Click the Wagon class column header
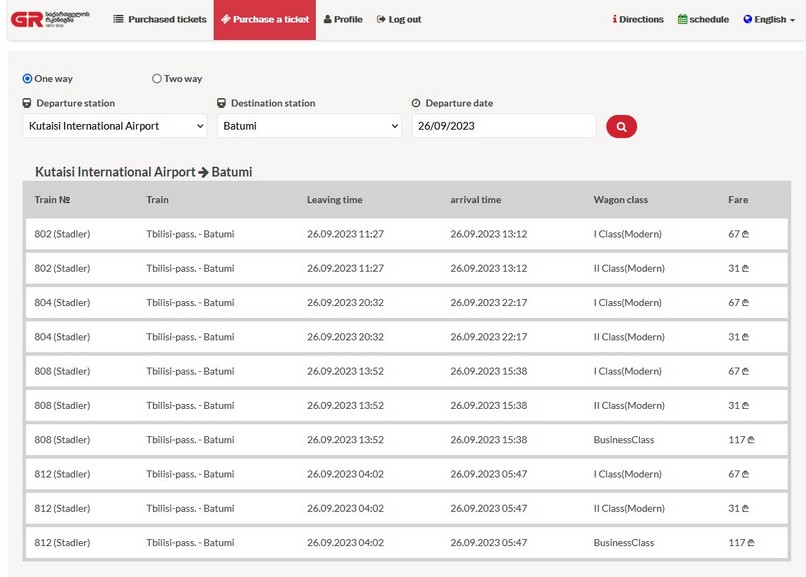The image size is (806, 577). coord(620,200)
